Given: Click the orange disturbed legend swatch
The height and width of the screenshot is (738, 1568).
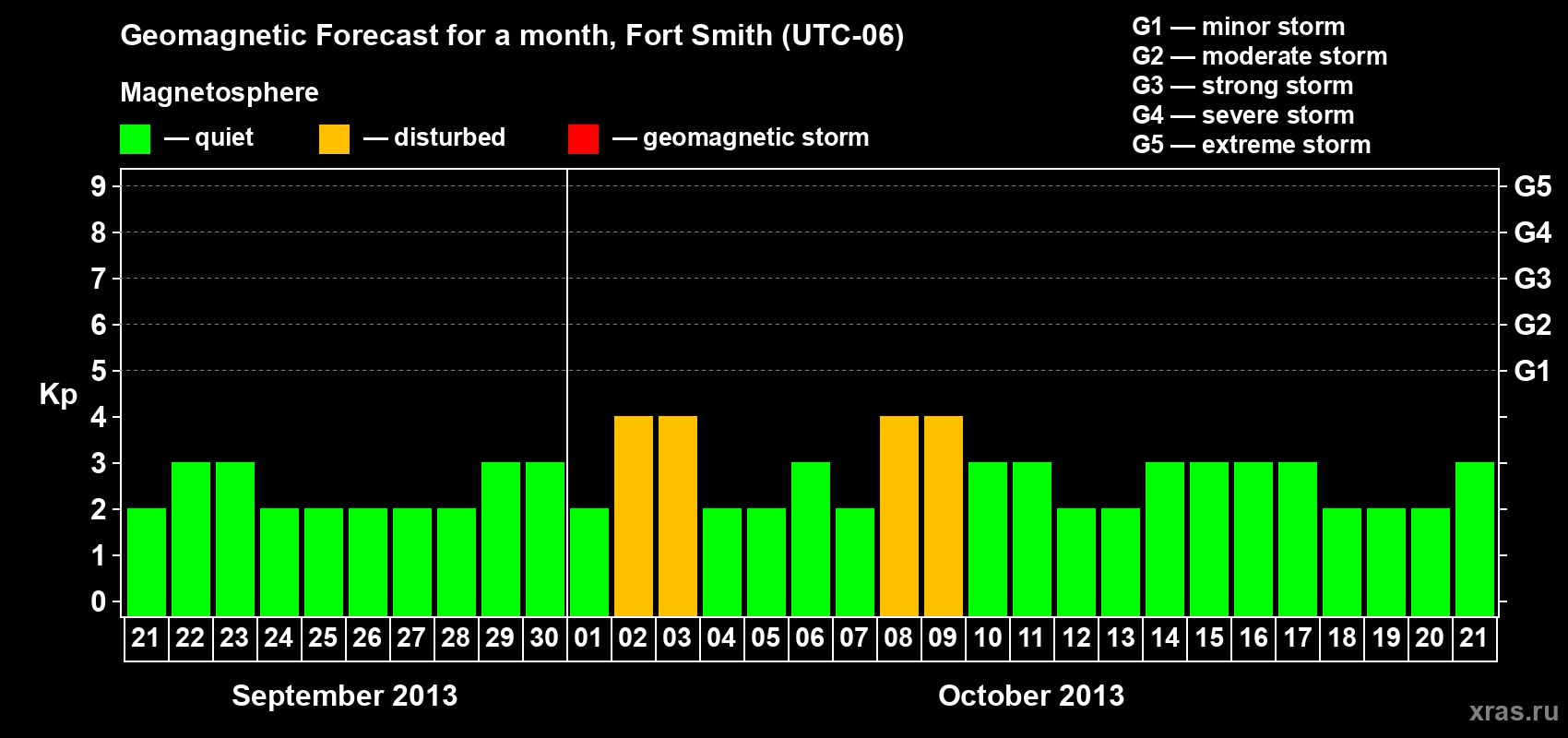Looking at the screenshot, I should coord(334,139).
